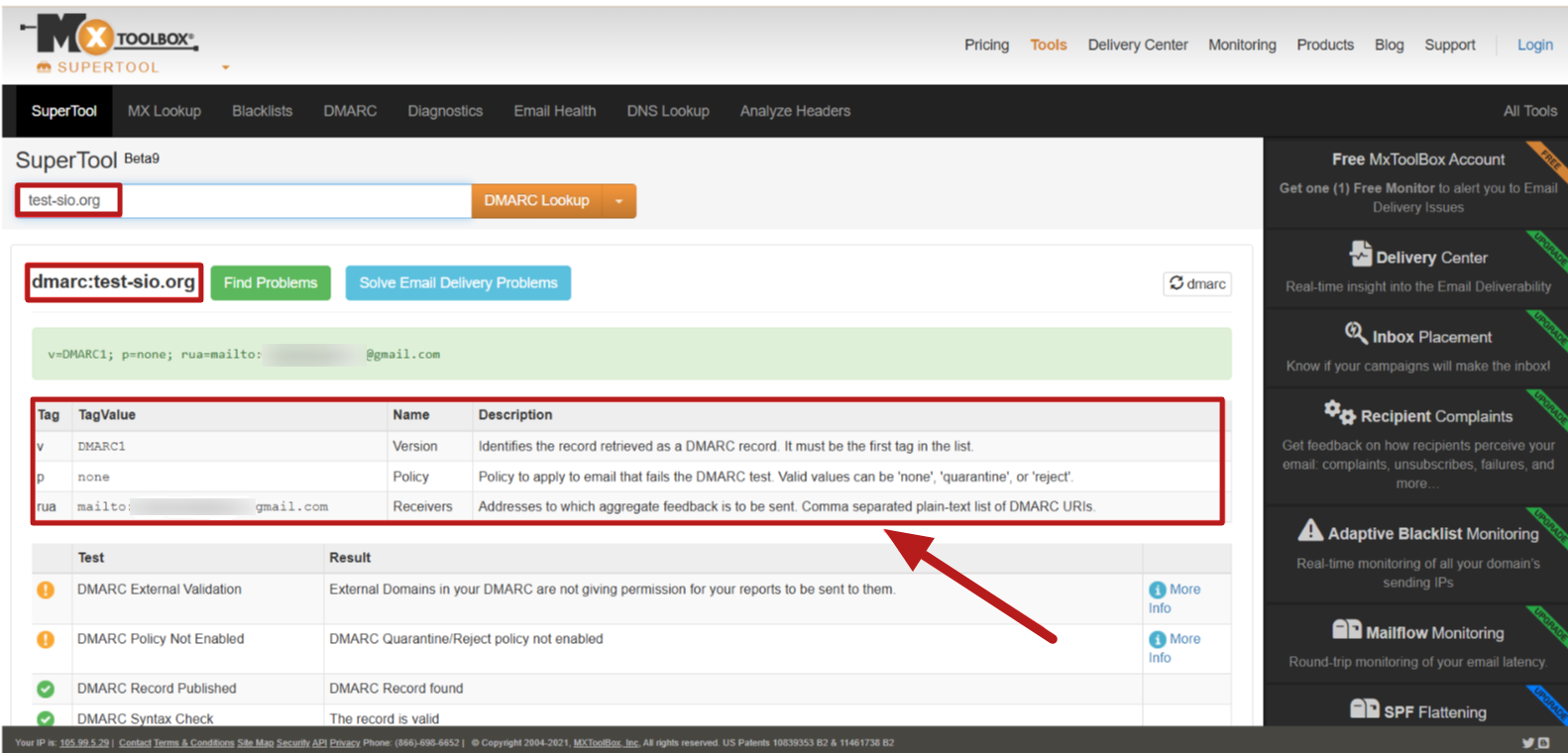Switch to Blacklists tab
The width and height of the screenshot is (1568, 753).
click(x=262, y=111)
